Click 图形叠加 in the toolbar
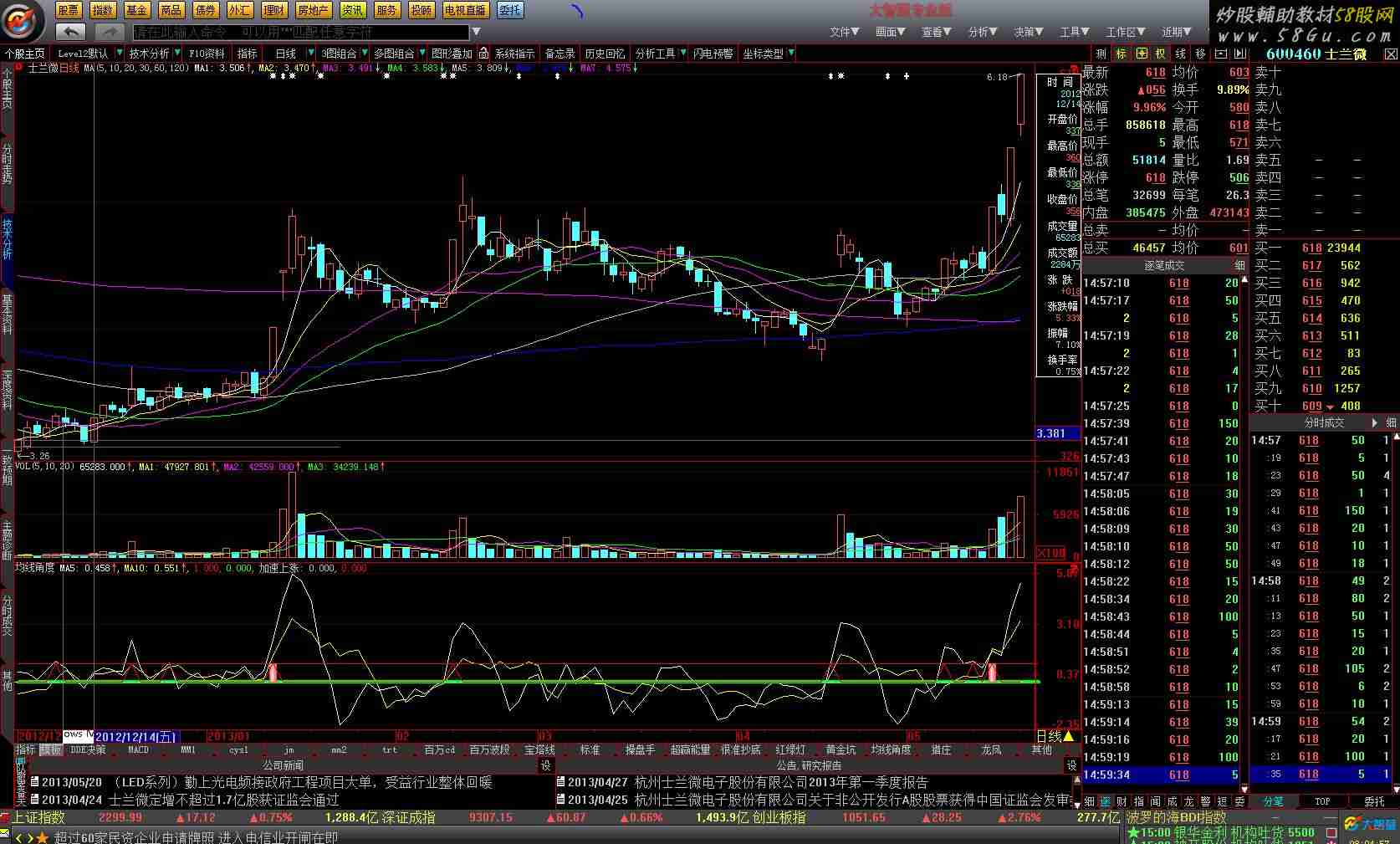 (452, 54)
